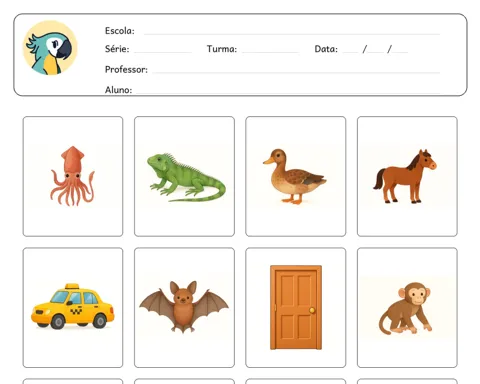Click the Escola blank line
The width and height of the screenshot is (480, 384).
click(292, 34)
